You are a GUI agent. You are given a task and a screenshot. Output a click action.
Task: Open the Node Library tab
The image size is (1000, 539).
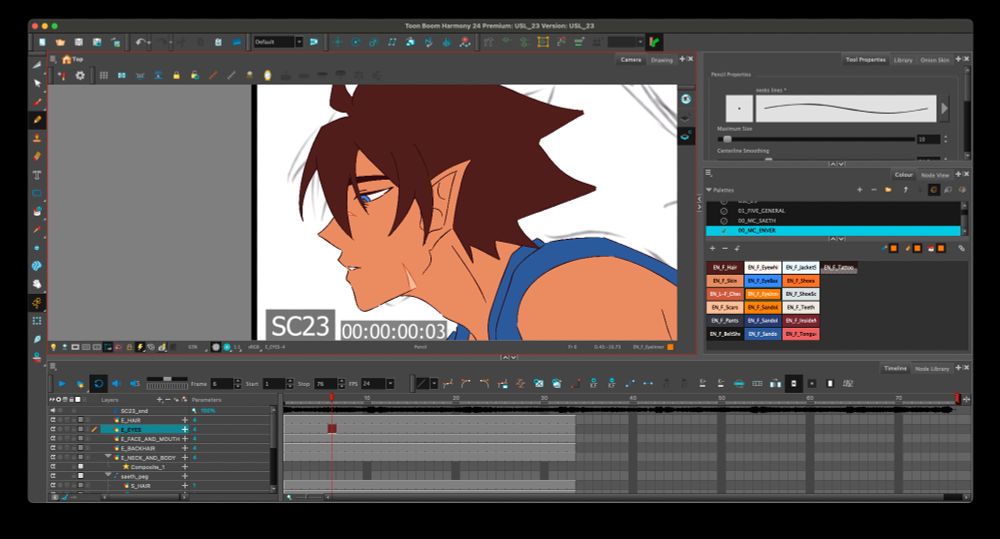[932, 369]
